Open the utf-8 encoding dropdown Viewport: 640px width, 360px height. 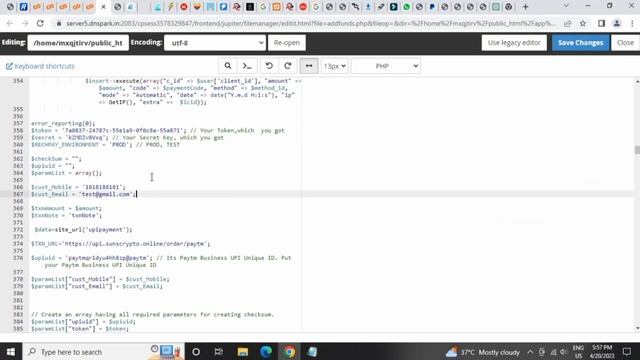click(215, 42)
